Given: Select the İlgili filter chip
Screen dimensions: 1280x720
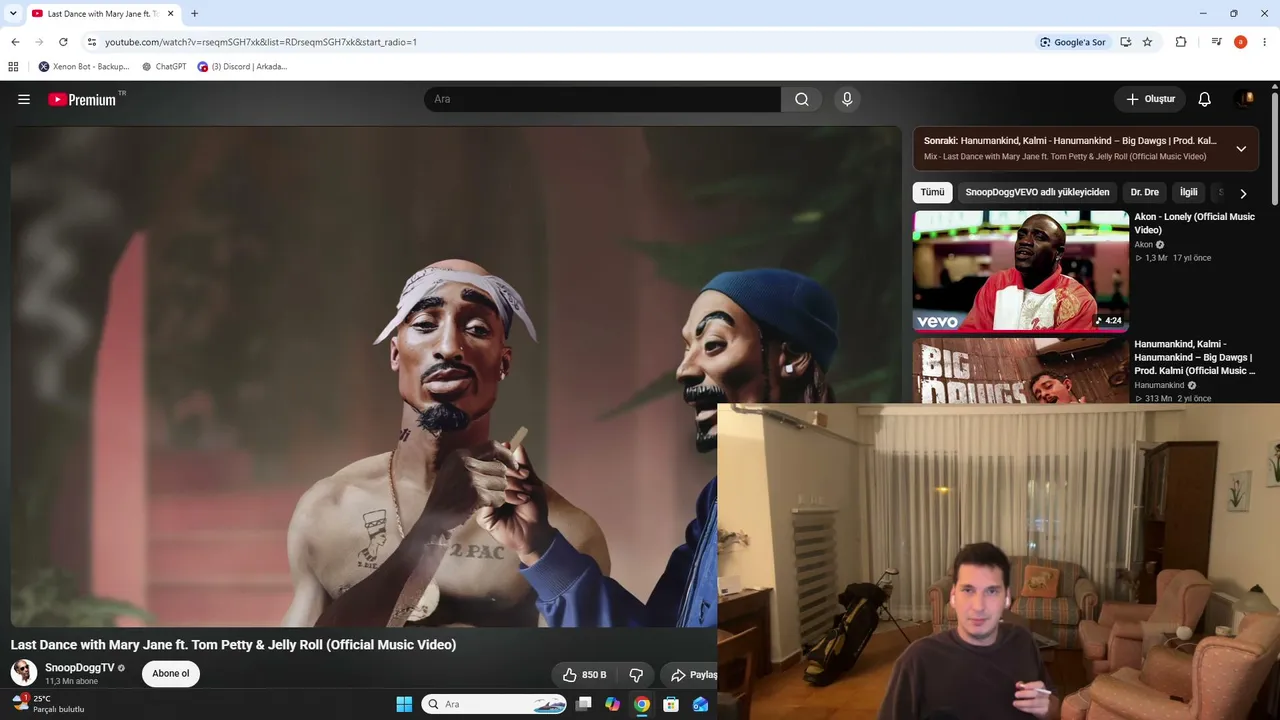Looking at the screenshot, I should (x=1189, y=192).
